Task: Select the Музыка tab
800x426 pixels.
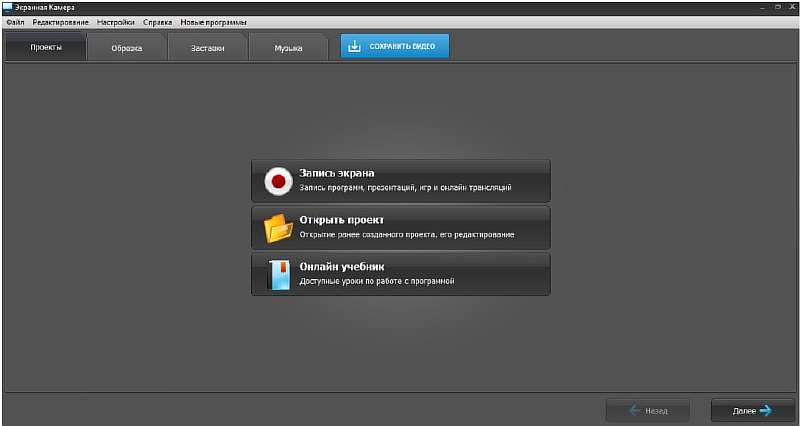Action: pyautogui.click(x=288, y=48)
